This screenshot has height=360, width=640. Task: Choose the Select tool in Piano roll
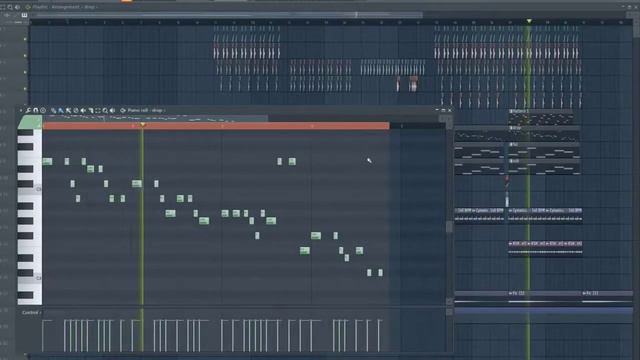pyautogui.click(x=98, y=110)
